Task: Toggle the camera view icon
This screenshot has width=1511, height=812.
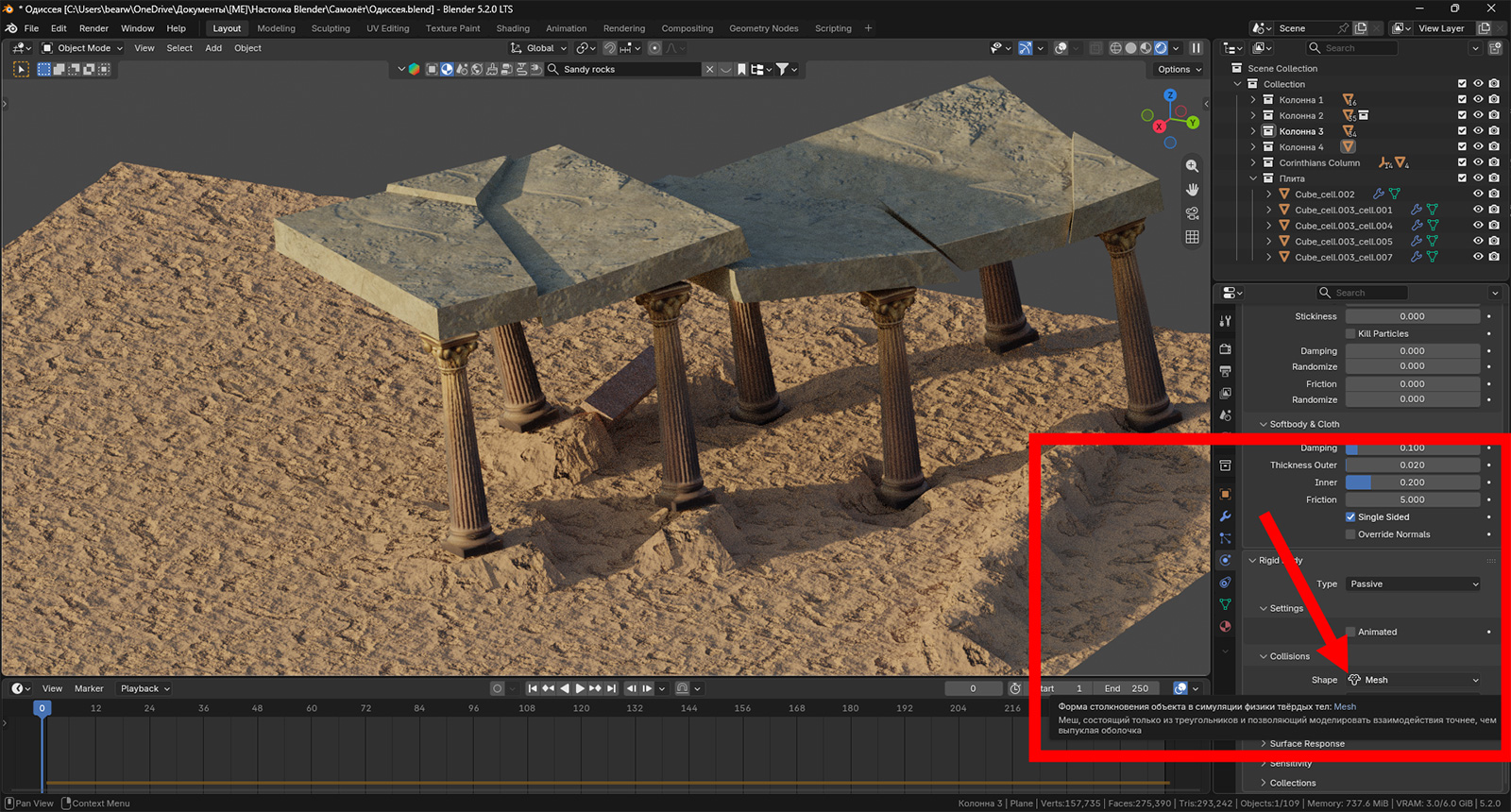Action: pos(1193,213)
